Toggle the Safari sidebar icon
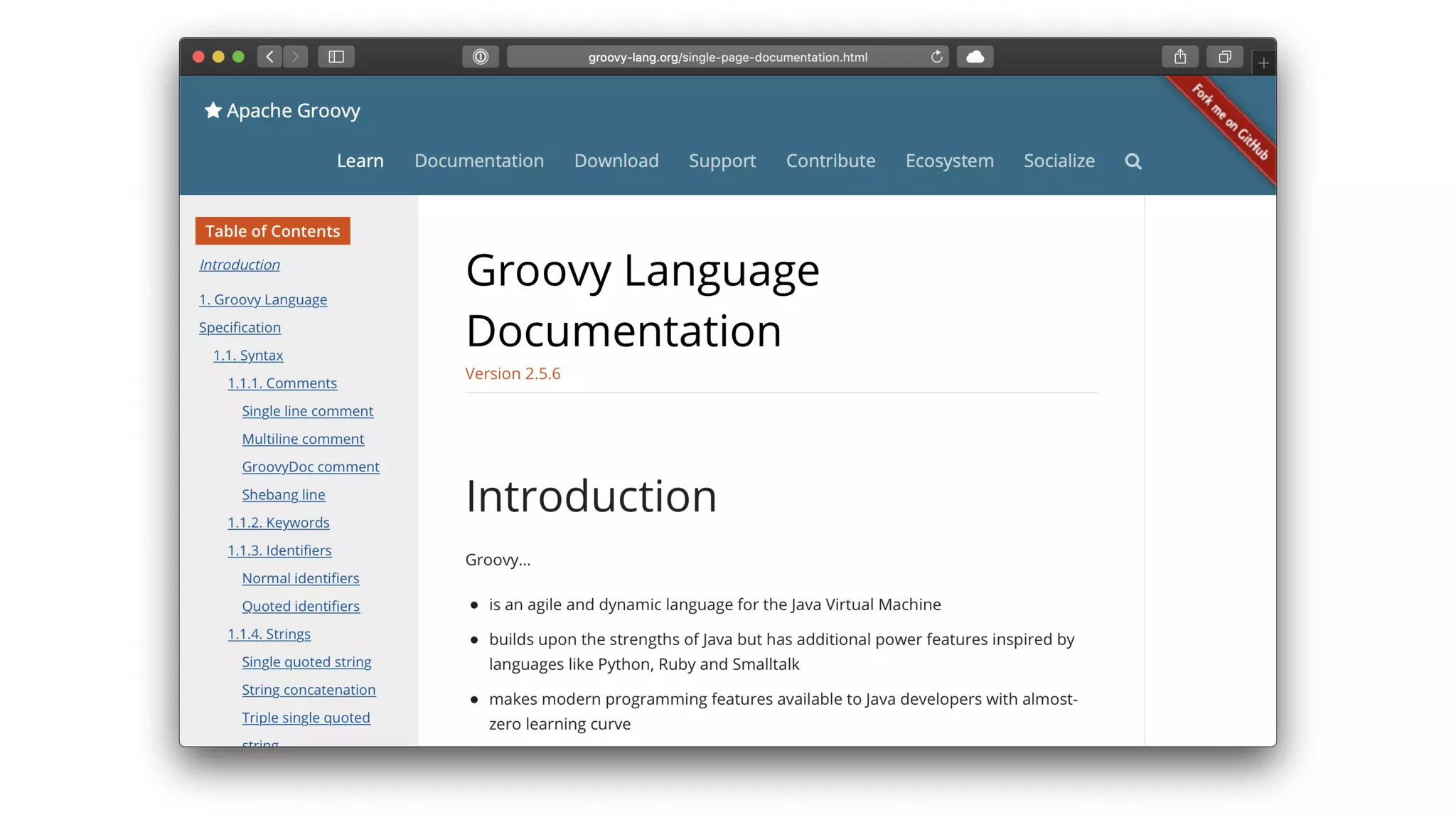This screenshot has height=820, width=1456. click(336, 57)
